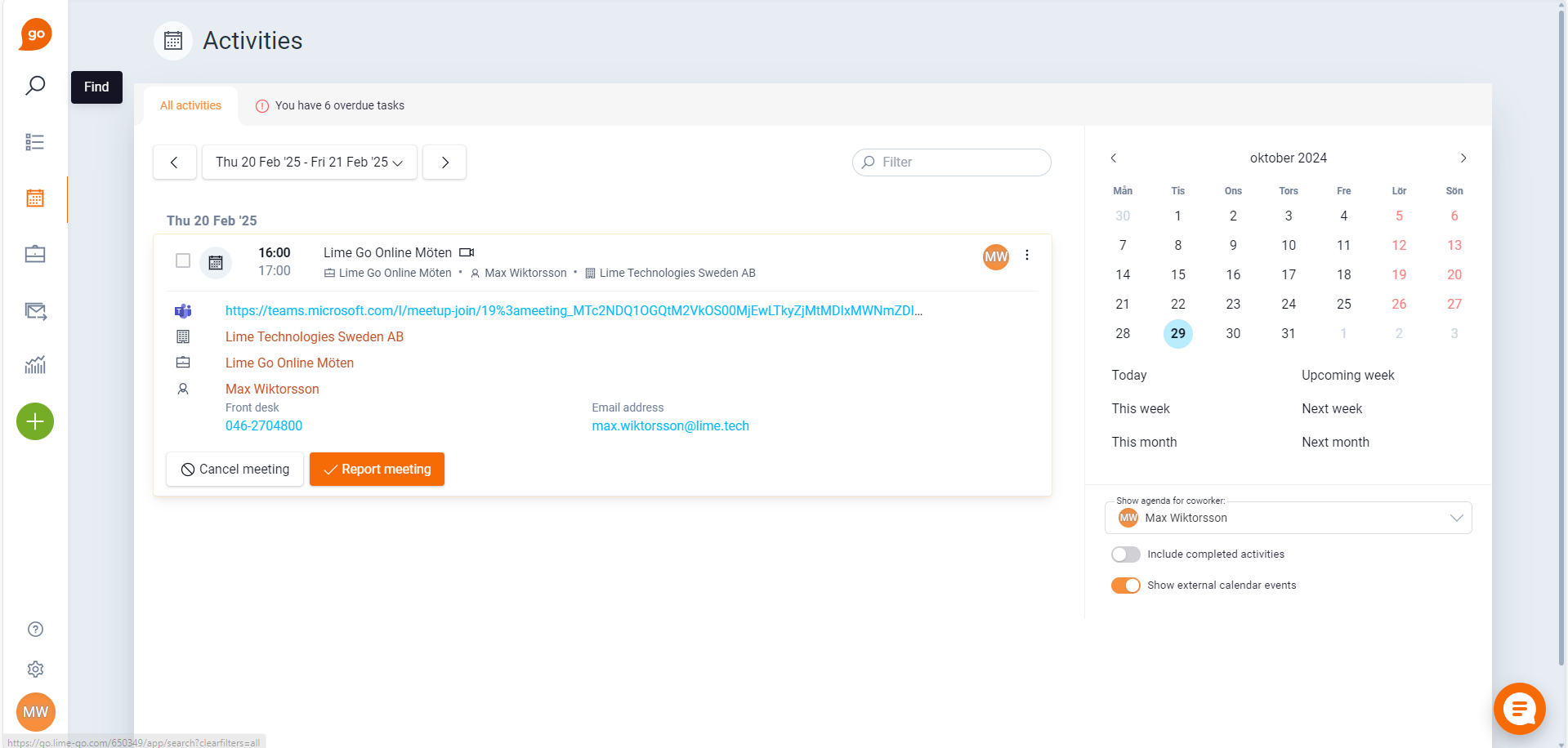Open the task list sidebar icon
Image resolution: width=1568 pixels, height=748 pixels.
tap(35, 142)
